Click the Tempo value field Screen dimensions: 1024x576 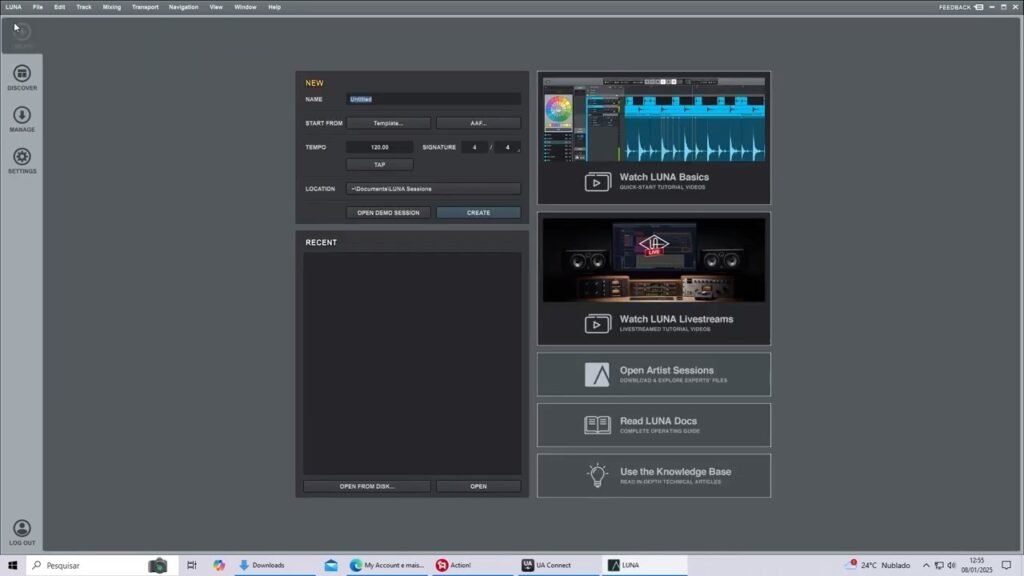click(379, 148)
